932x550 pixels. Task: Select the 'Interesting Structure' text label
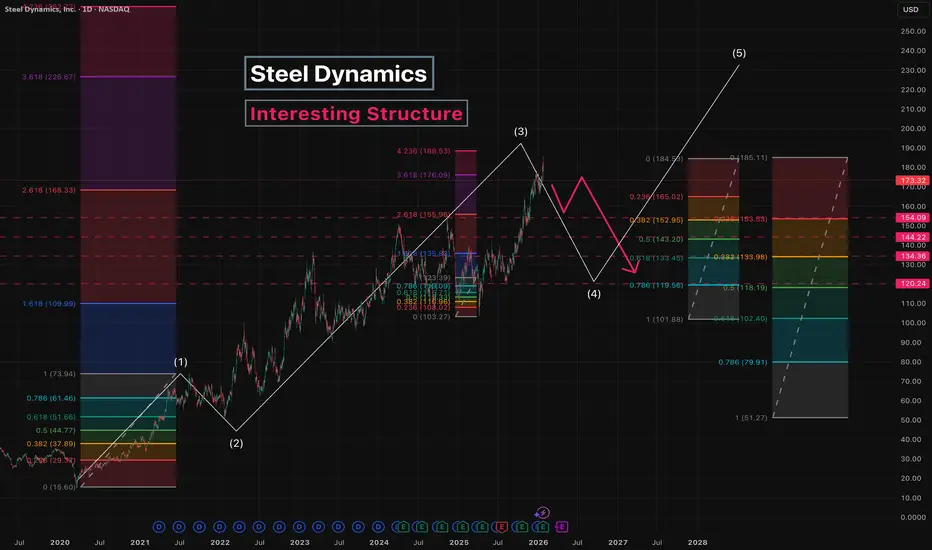(356, 114)
